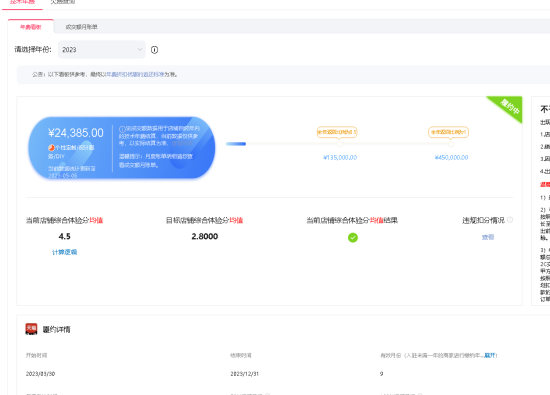This screenshot has height=395, width=550.
Task: Click the ¥135,000.00 milestone marker on progress bar
Action: pyautogui.click(x=339, y=144)
